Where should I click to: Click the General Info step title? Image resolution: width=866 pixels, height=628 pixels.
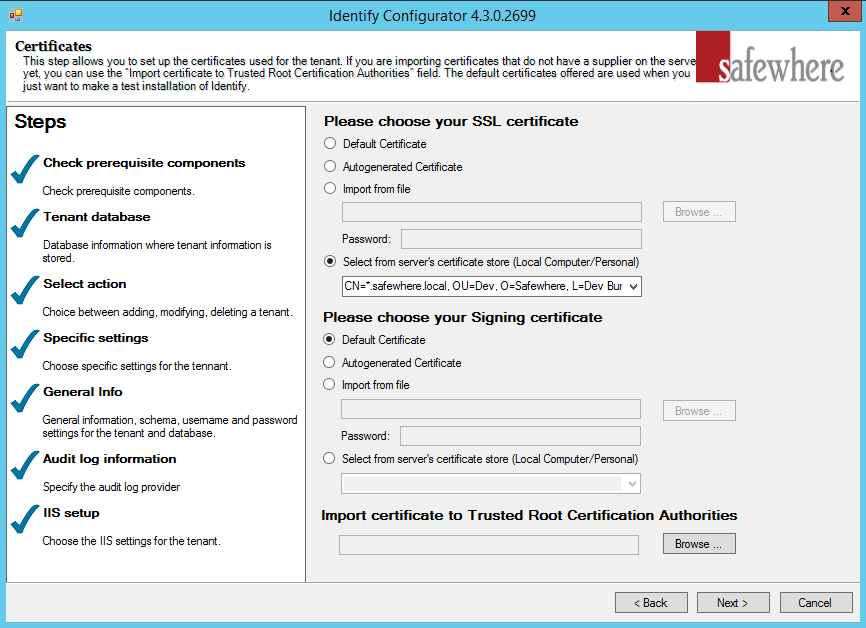[x=83, y=392]
